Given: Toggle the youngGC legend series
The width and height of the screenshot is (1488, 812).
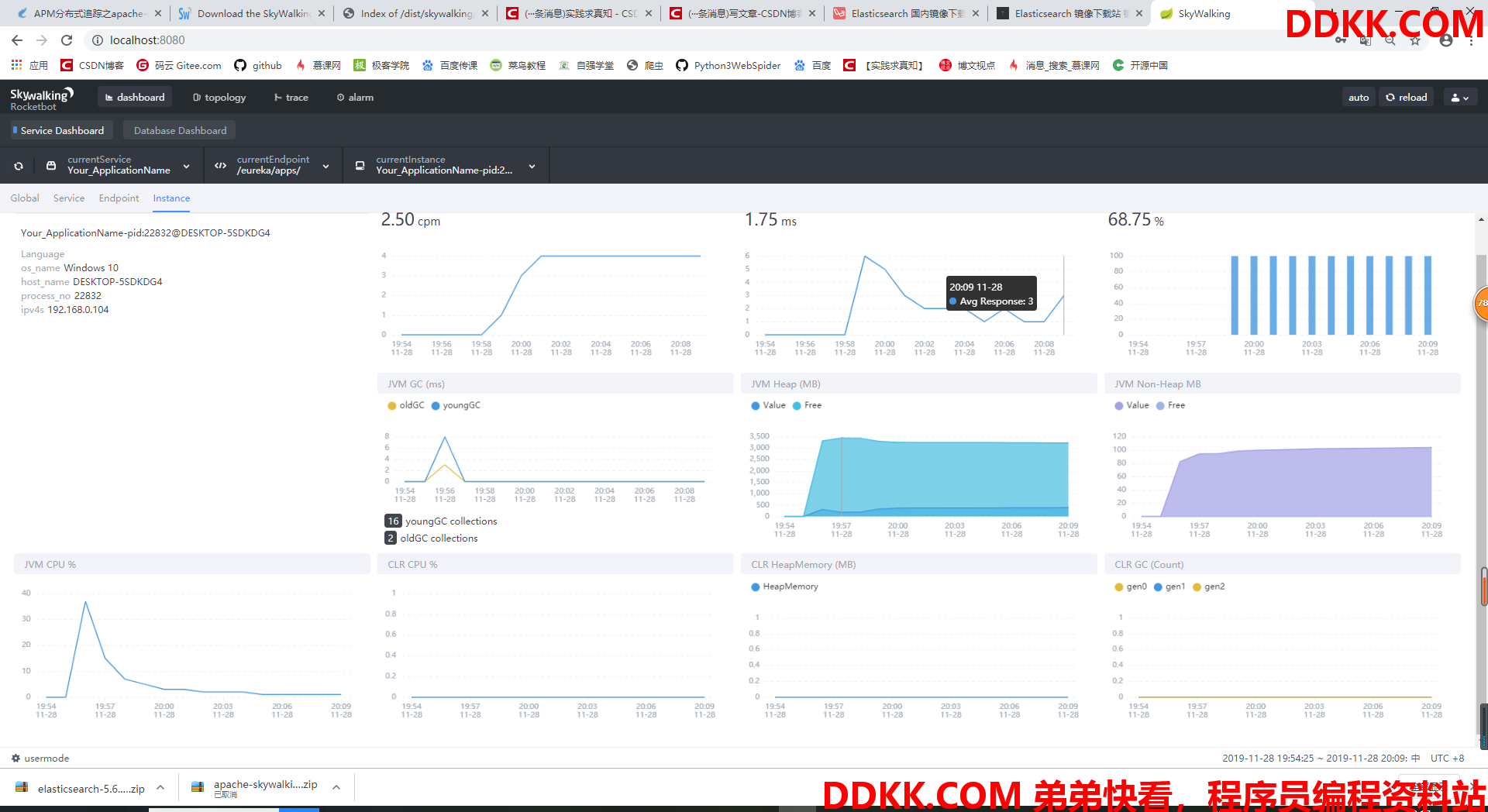Looking at the screenshot, I should (x=456, y=405).
